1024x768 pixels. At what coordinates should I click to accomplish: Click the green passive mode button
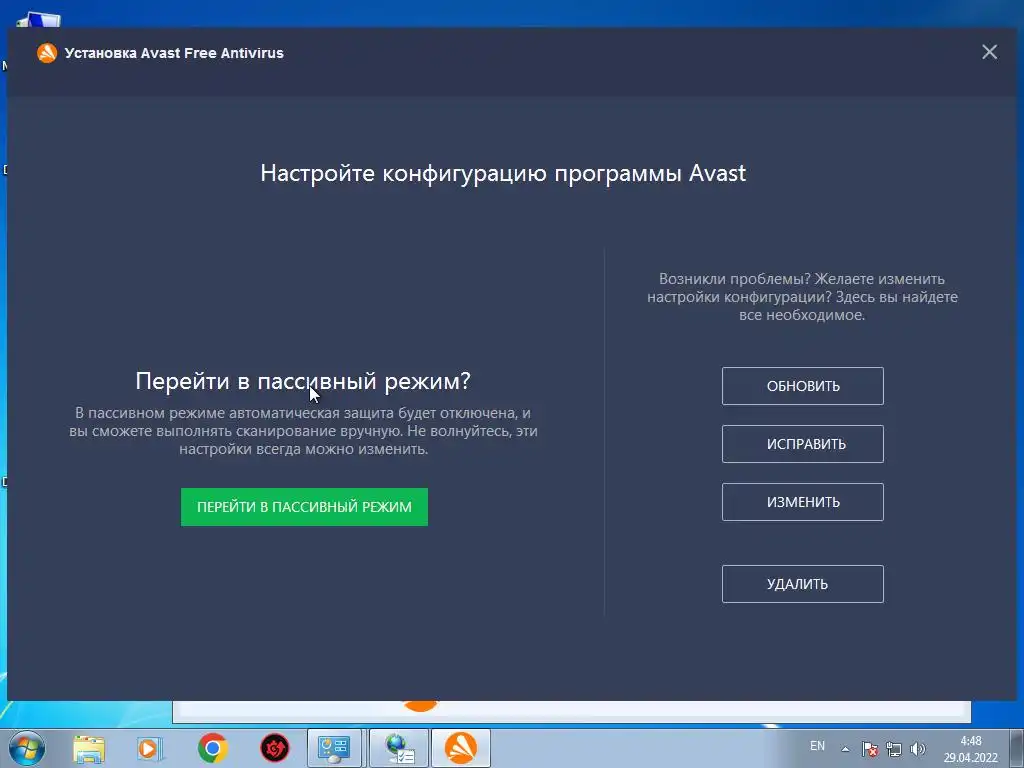coord(304,507)
